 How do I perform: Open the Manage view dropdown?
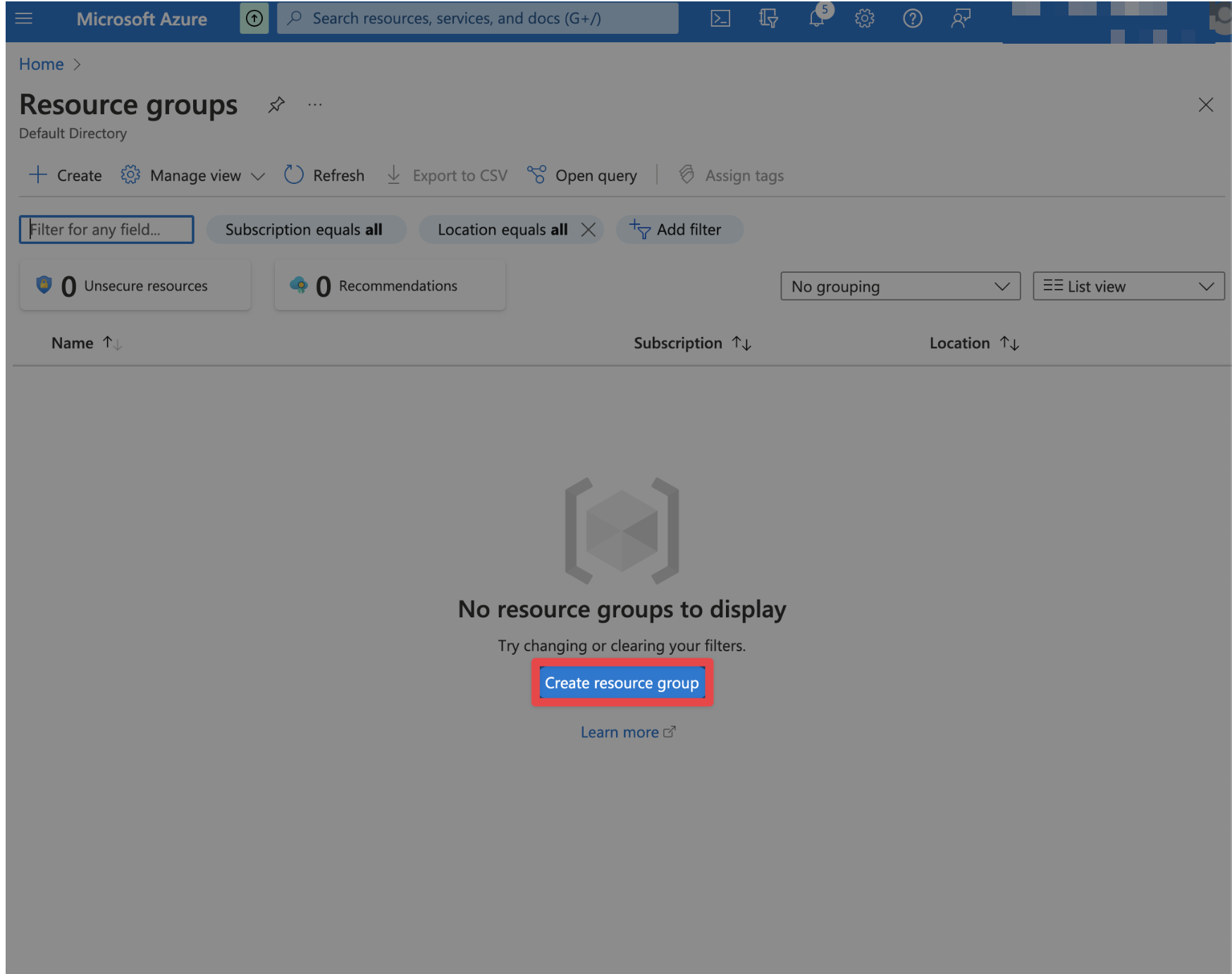tap(193, 175)
